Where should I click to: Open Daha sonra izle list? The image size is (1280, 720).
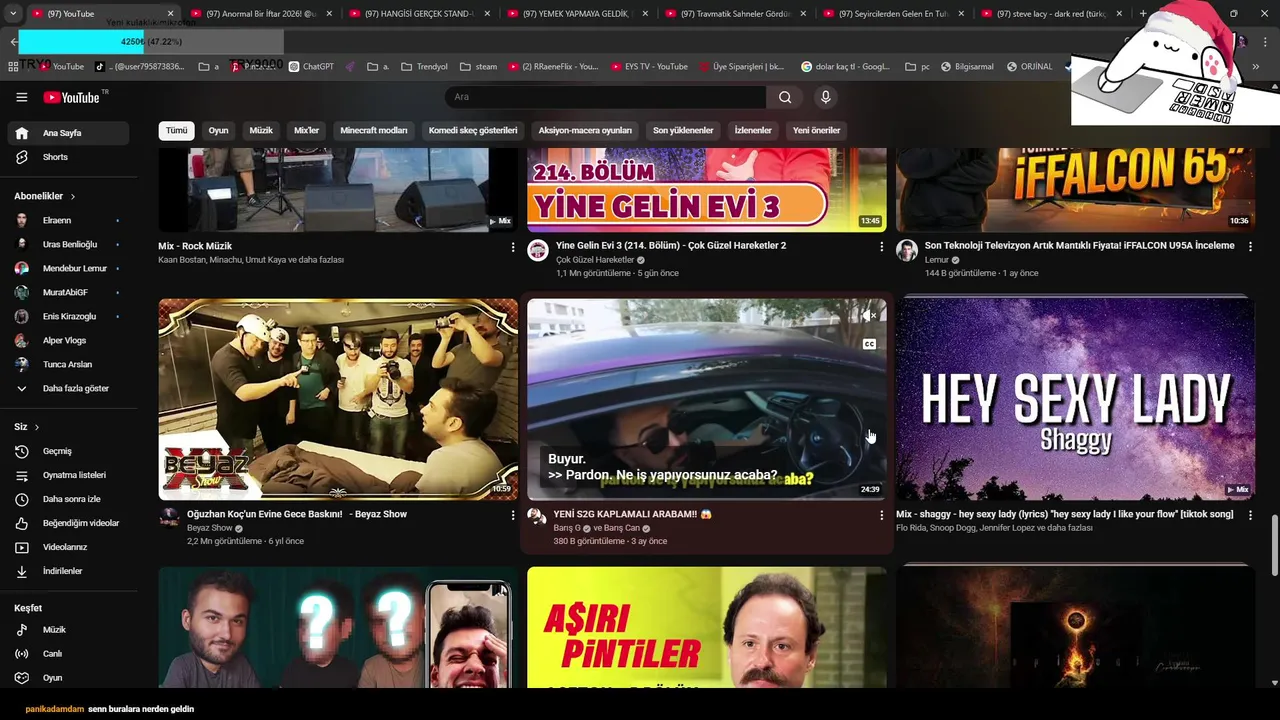[68, 499]
